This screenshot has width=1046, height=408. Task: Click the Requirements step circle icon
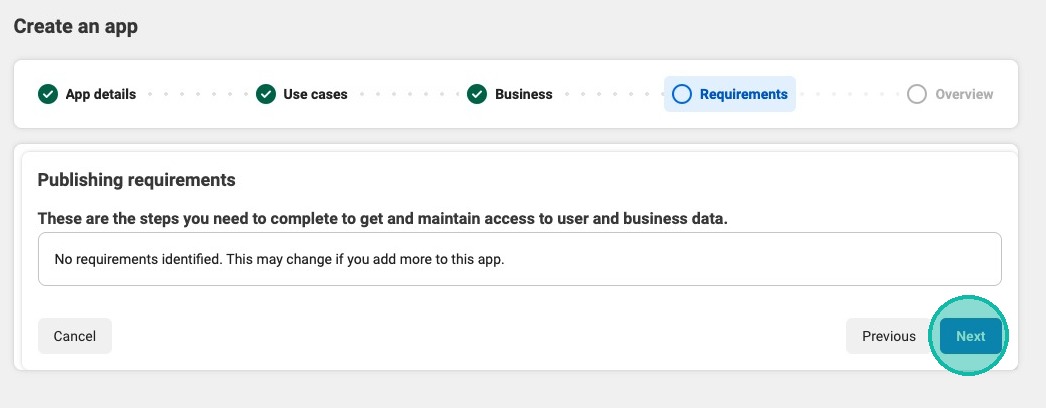tap(682, 95)
